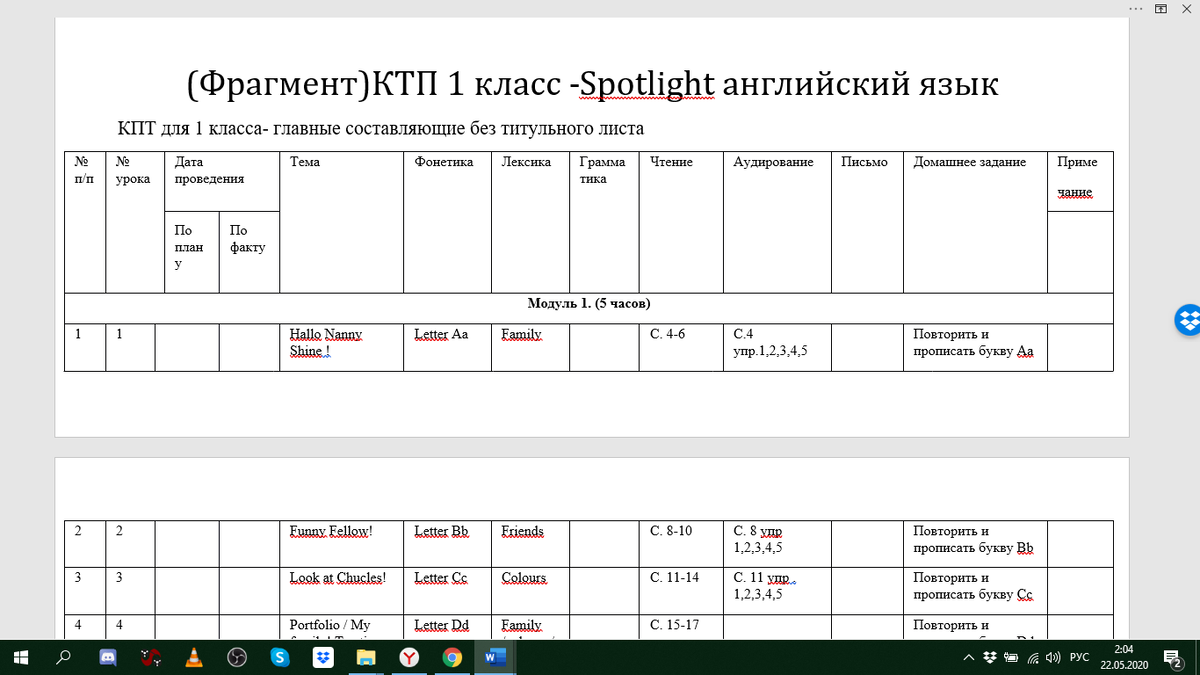The image size is (1200, 675).
Task: Open Ribbon Display Options icon
Action: [1160, 8]
